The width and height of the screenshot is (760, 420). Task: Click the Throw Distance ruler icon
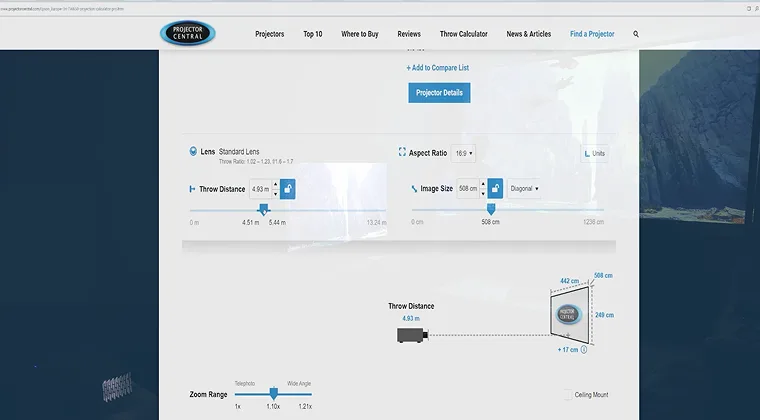tap(192, 189)
